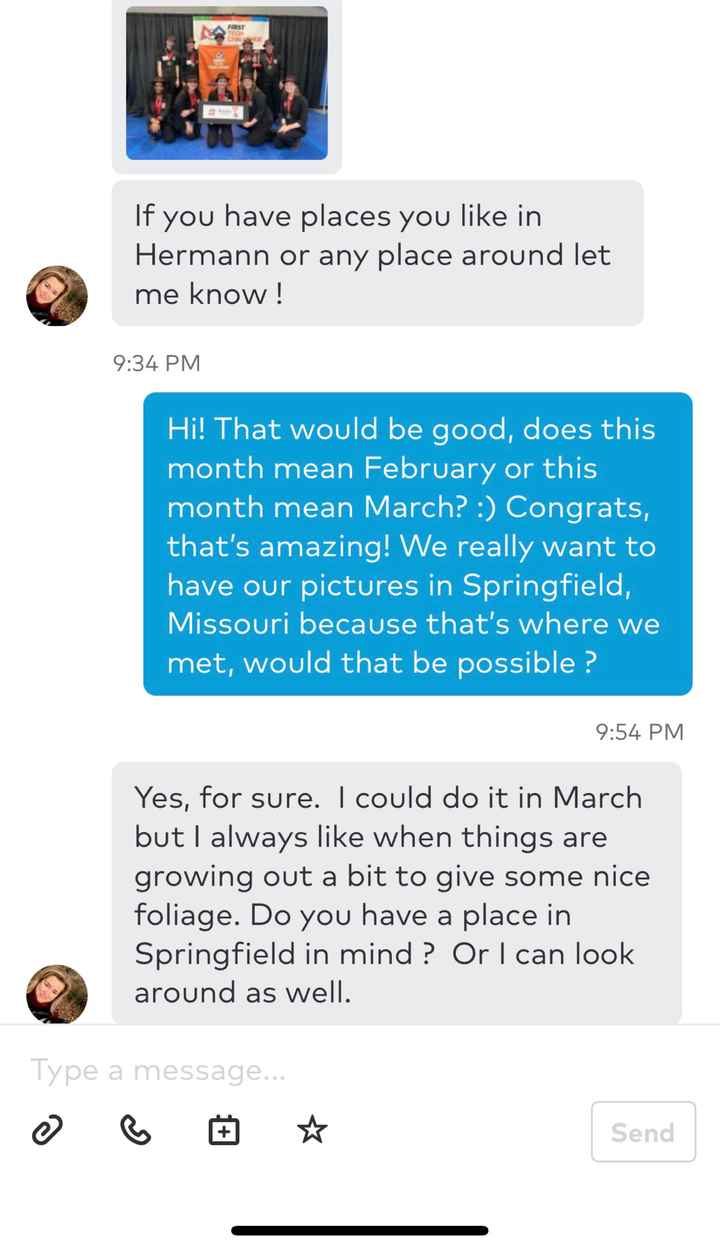Image resolution: width=720 pixels, height=1250 pixels.
Task: Select the blue sent message bubble
Action: coord(417,544)
